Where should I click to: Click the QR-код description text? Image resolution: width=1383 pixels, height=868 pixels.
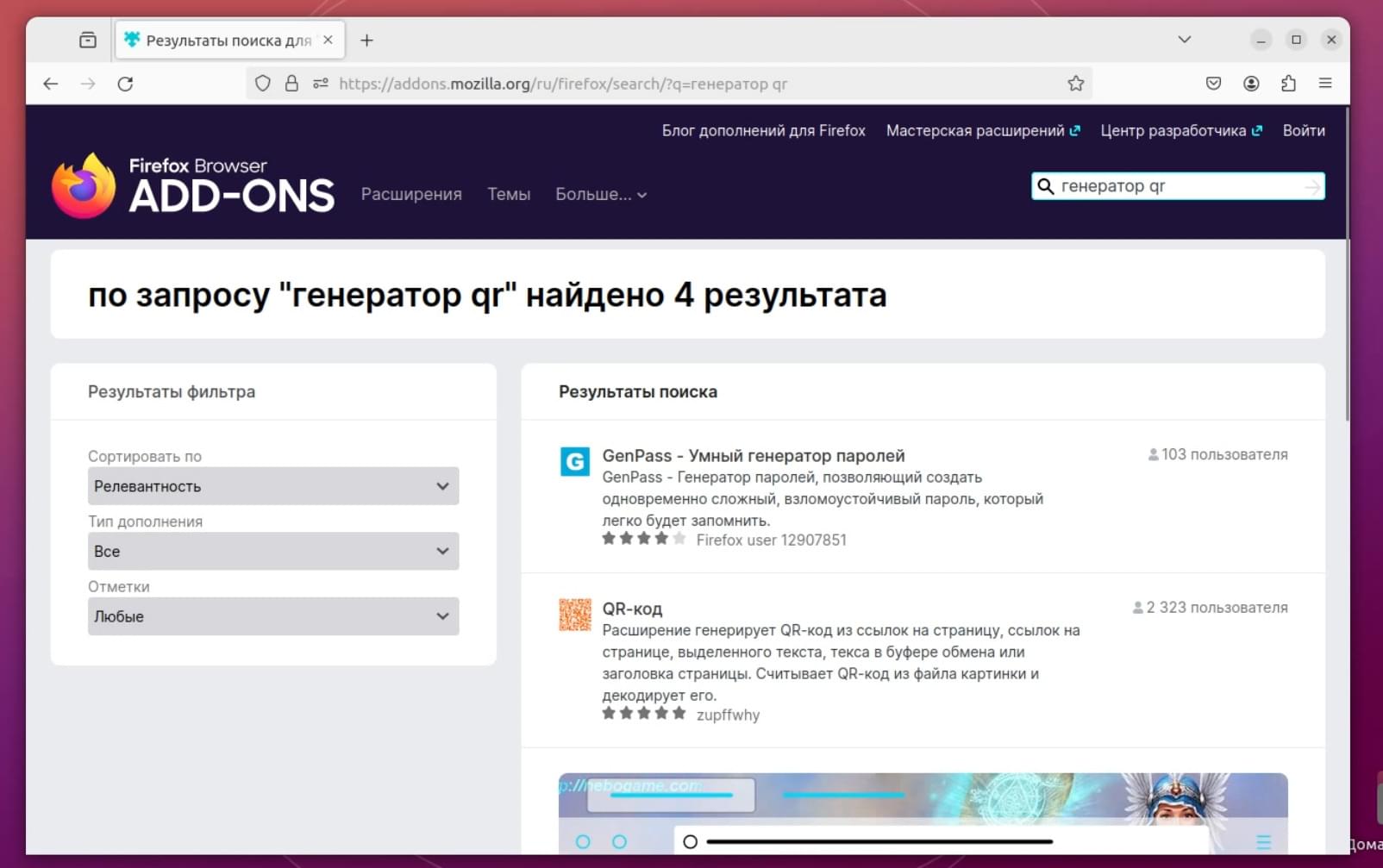click(841, 663)
